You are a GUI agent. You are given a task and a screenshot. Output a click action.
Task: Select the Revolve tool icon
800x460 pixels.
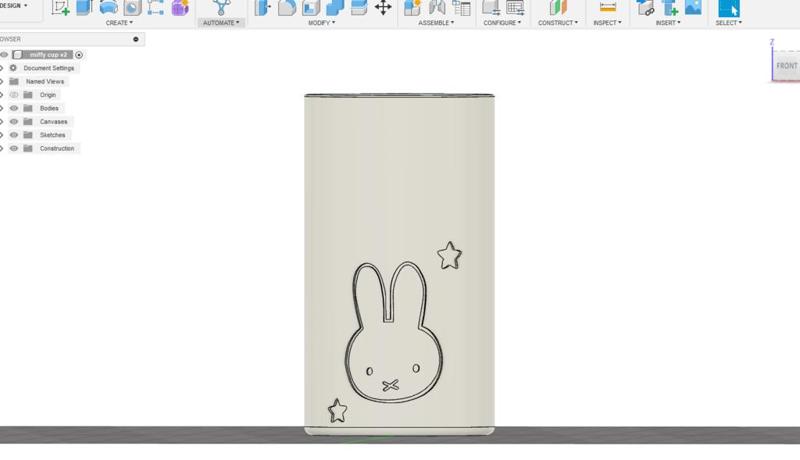(108, 7)
